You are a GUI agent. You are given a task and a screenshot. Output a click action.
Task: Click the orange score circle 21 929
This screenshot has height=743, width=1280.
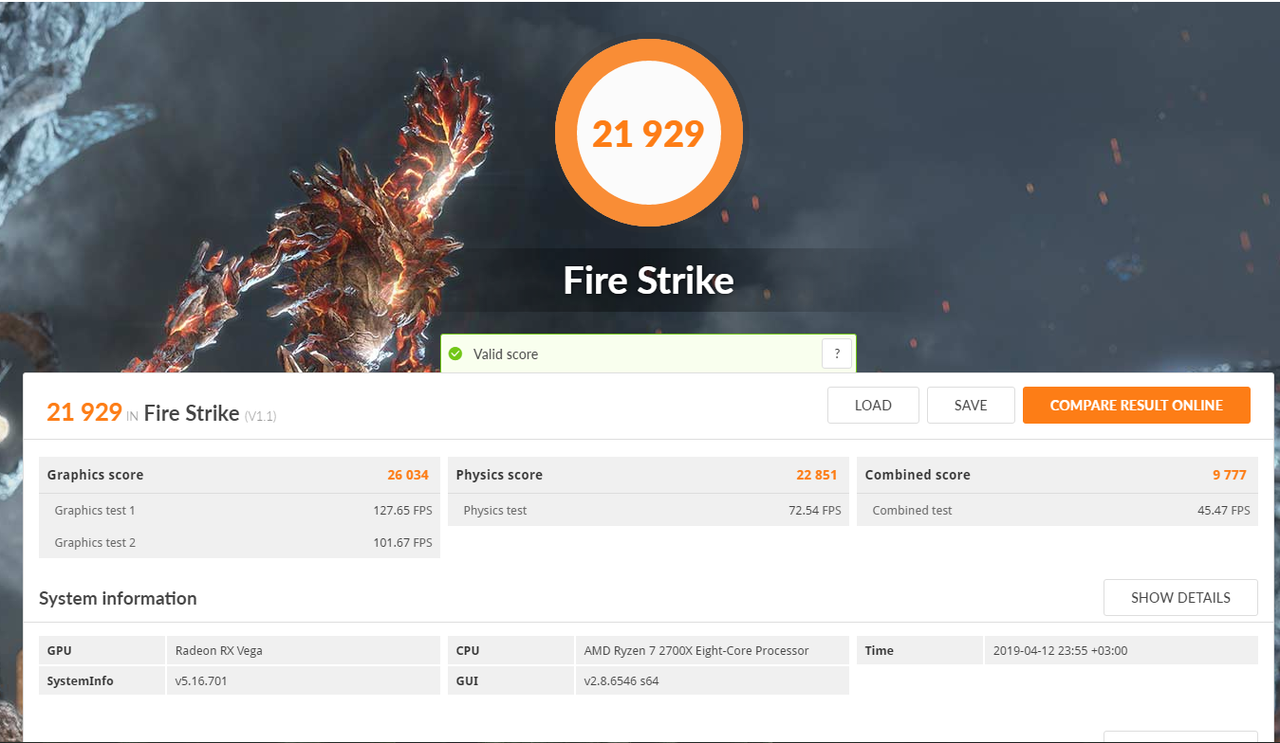click(648, 133)
